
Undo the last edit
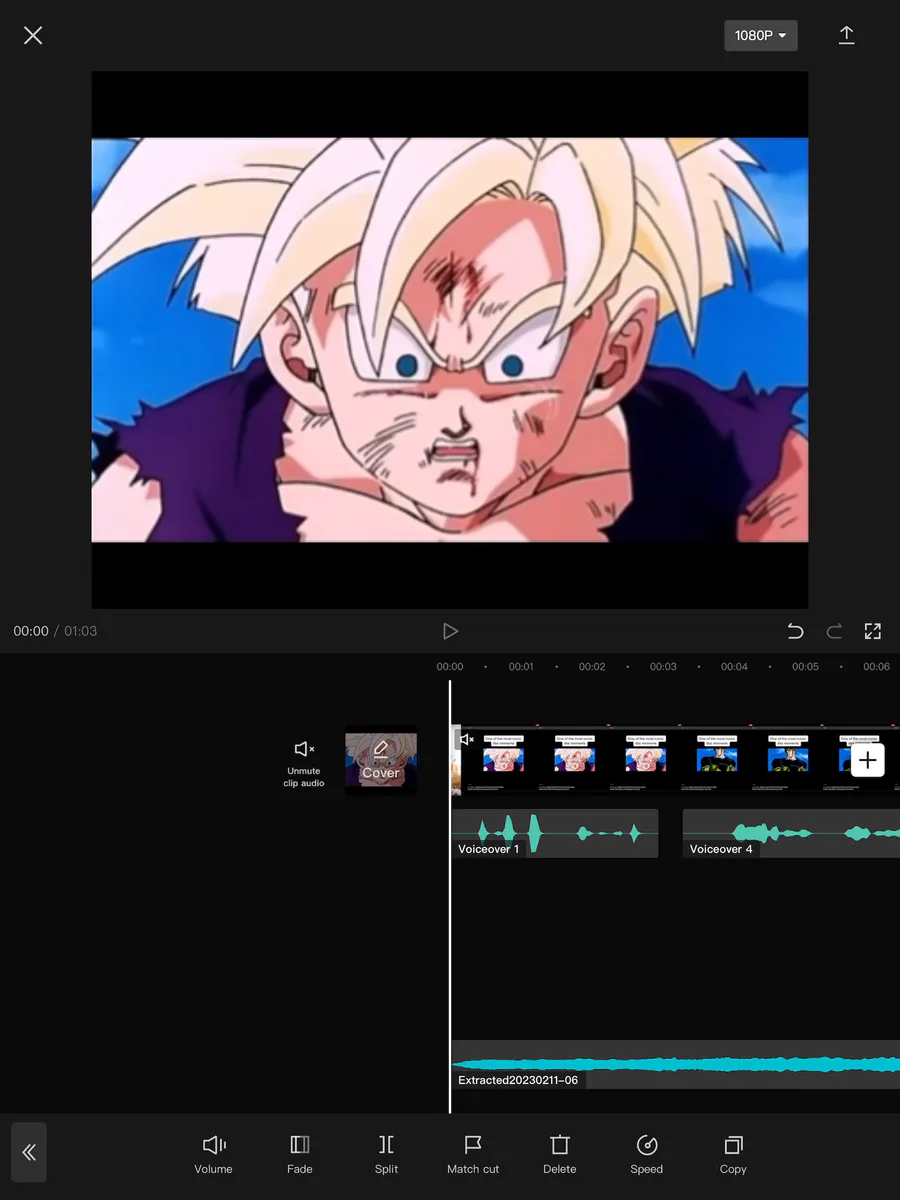(795, 631)
